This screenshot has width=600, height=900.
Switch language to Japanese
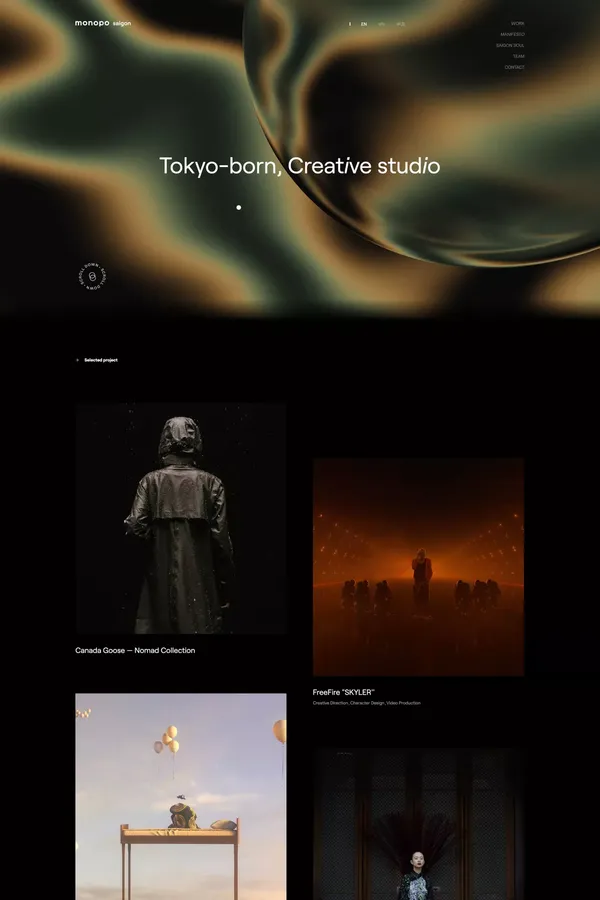[401, 24]
